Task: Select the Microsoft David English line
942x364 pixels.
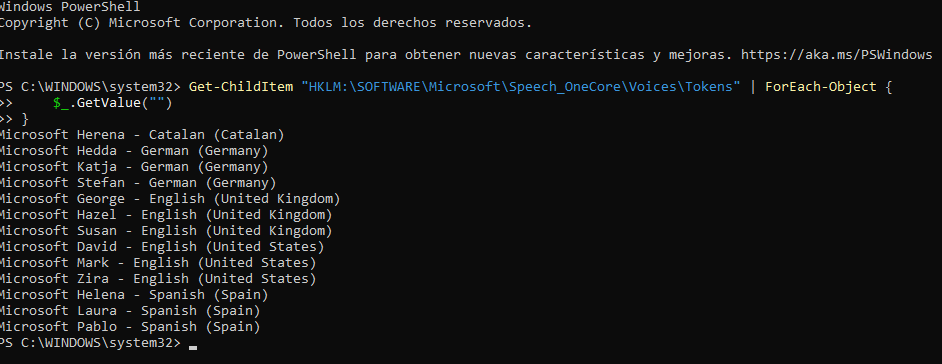Action: (x=162, y=247)
